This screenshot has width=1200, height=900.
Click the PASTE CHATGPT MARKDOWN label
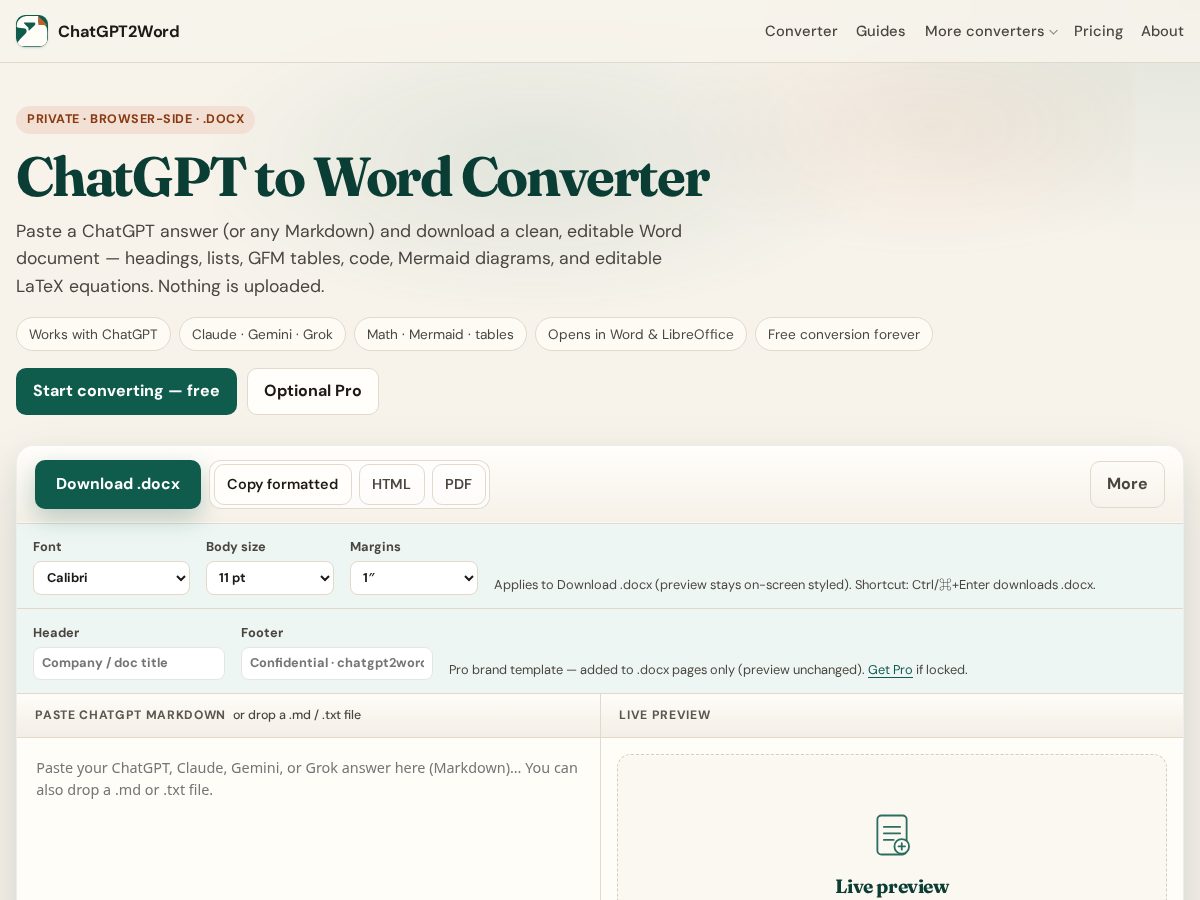click(x=130, y=715)
